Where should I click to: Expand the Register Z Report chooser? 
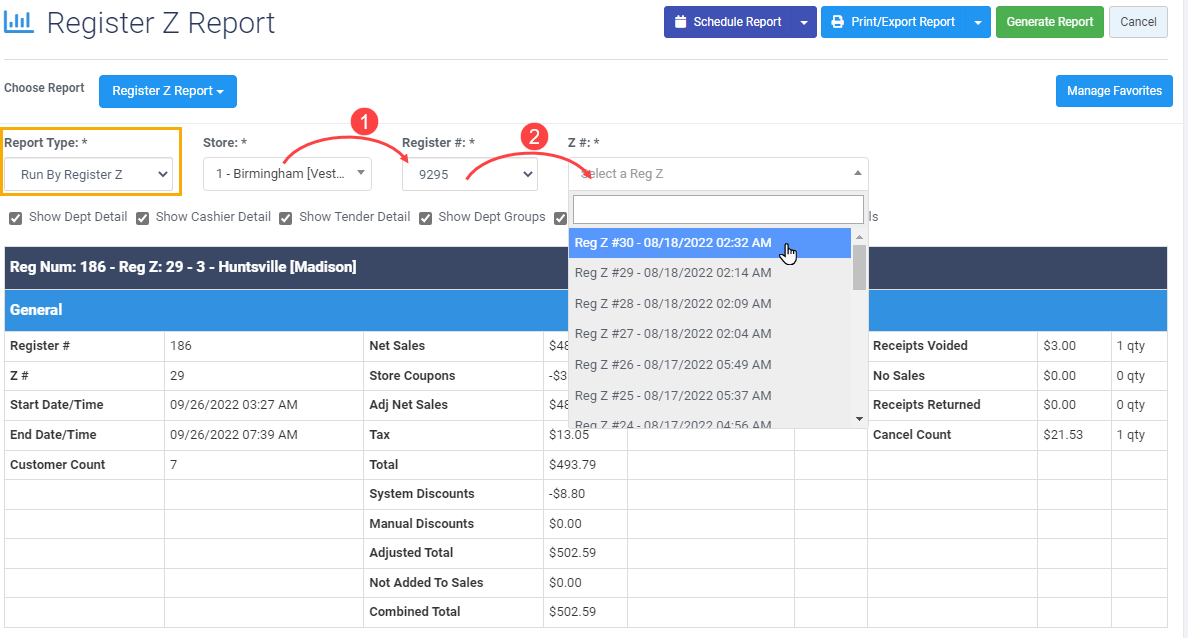[167, 91]
